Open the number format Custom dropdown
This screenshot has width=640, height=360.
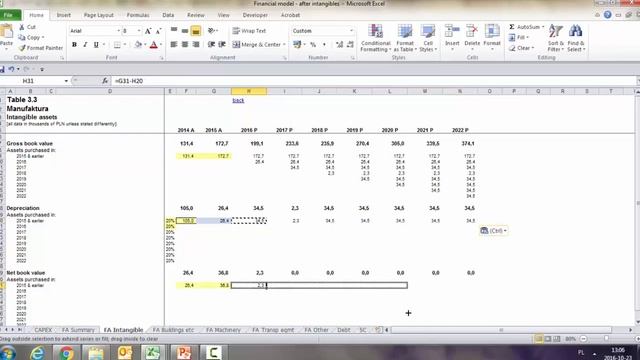tap(351, 31)
